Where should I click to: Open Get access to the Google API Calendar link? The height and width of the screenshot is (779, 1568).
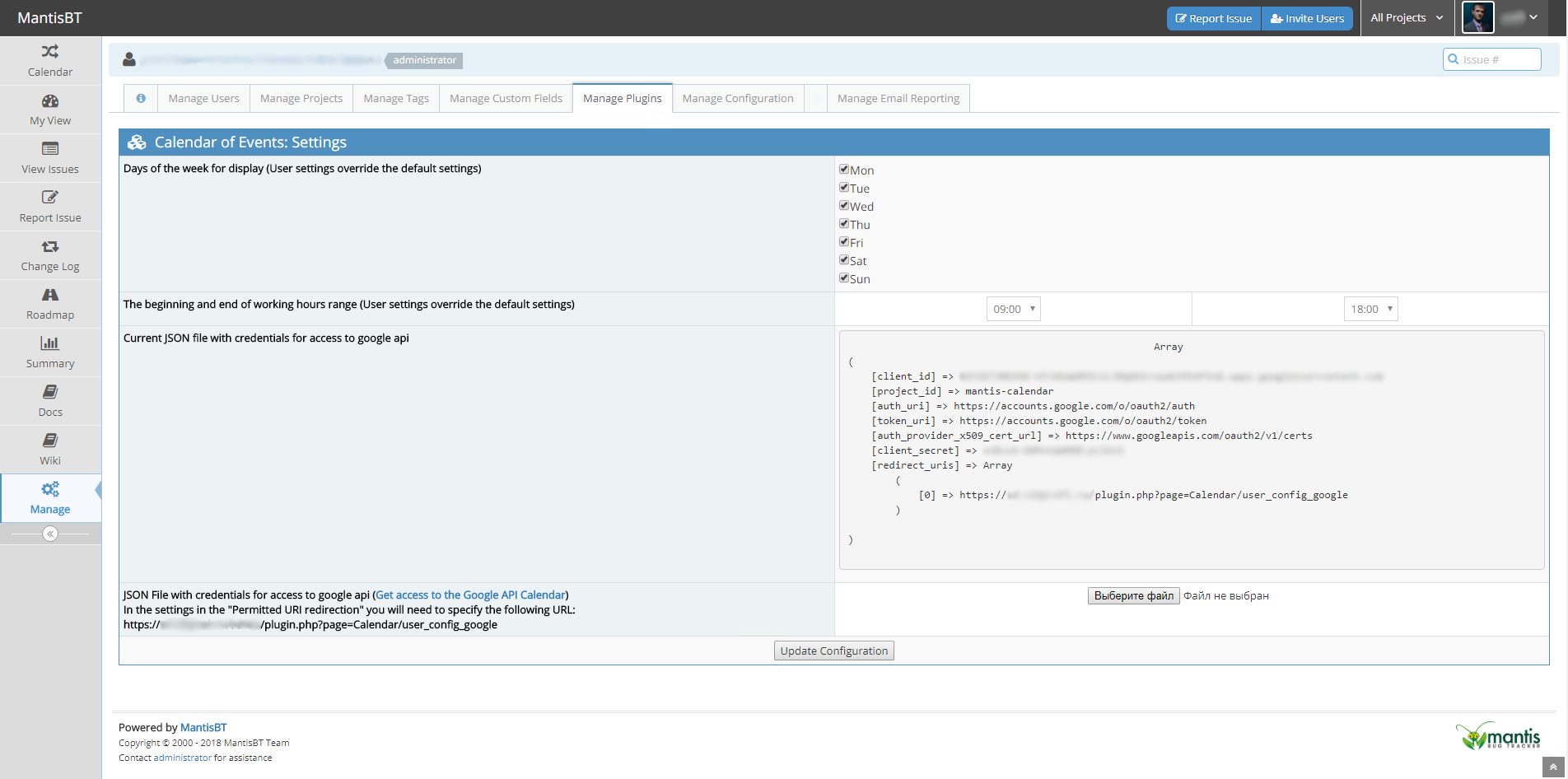(470, 595)
